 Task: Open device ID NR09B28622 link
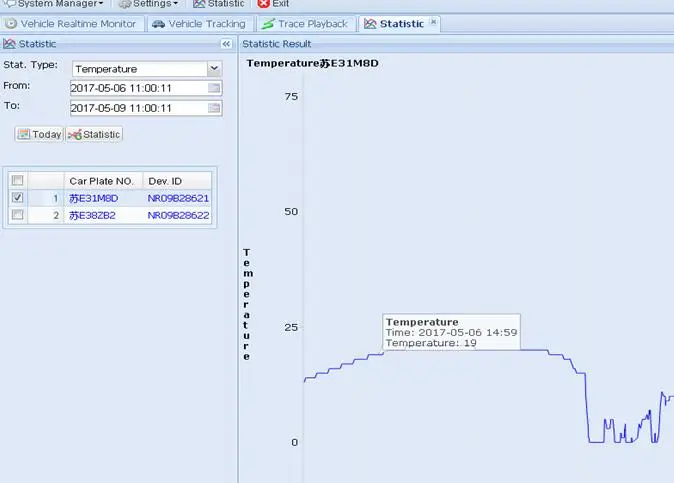pos(178,215)
